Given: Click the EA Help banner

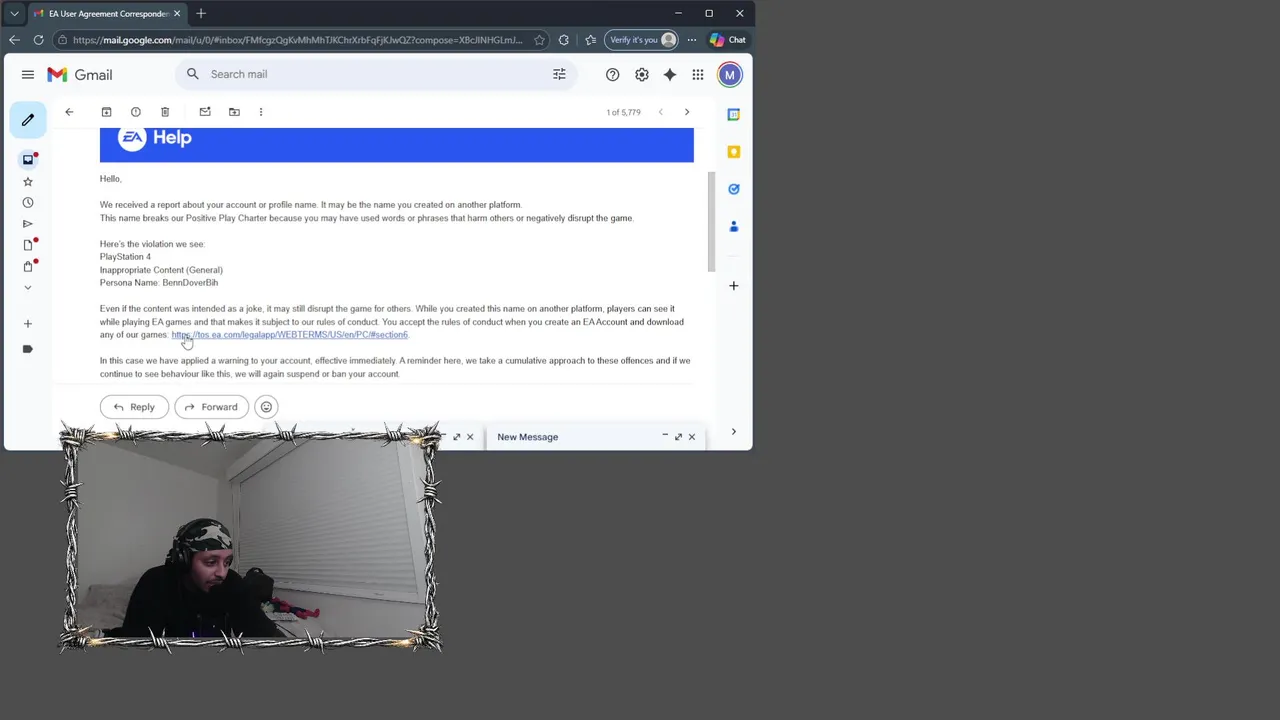Looking at the screenshot, I should click(x=396, y=144).
